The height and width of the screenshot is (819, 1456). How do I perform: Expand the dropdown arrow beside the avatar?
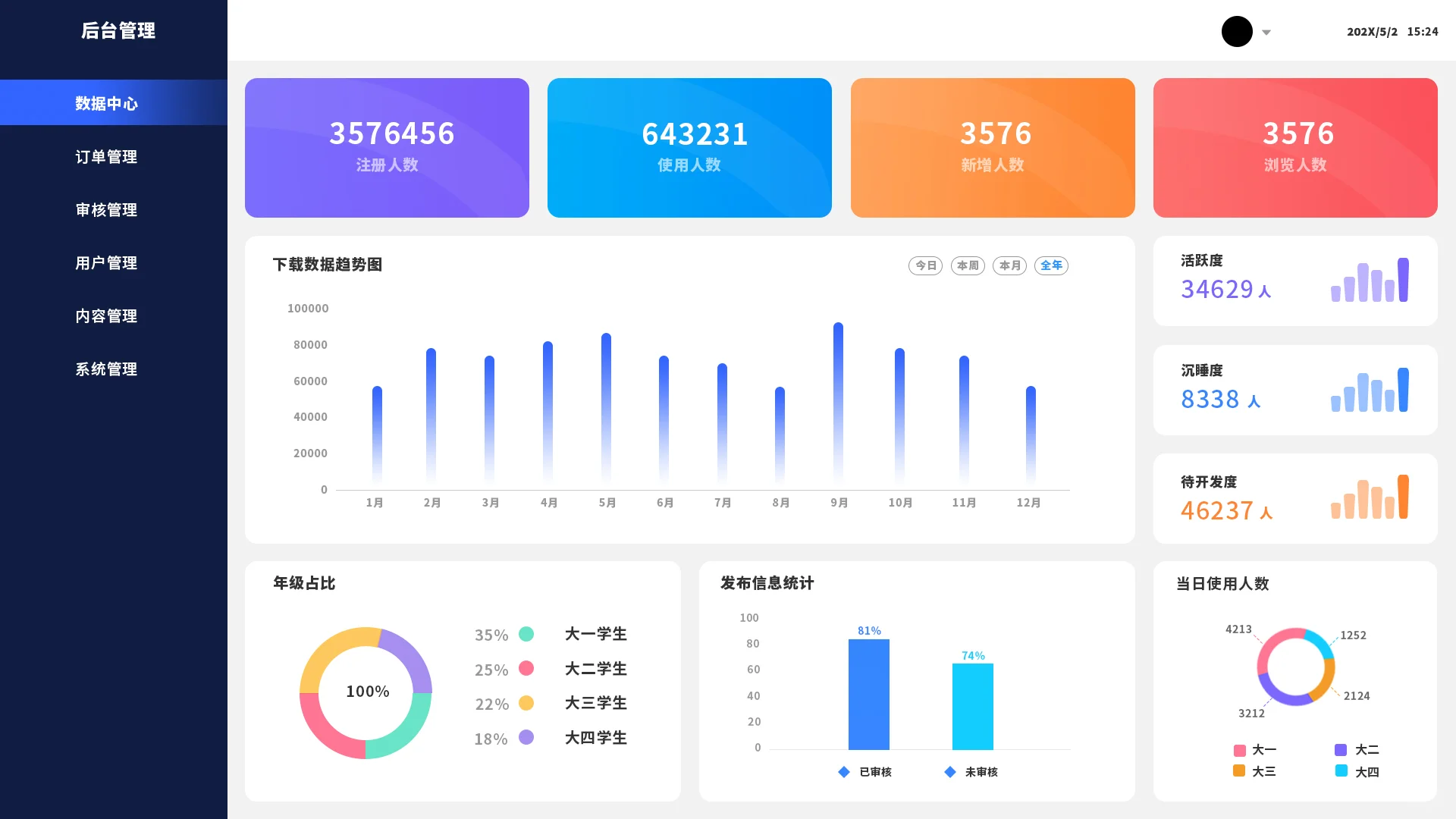[x=1266, y=33]
